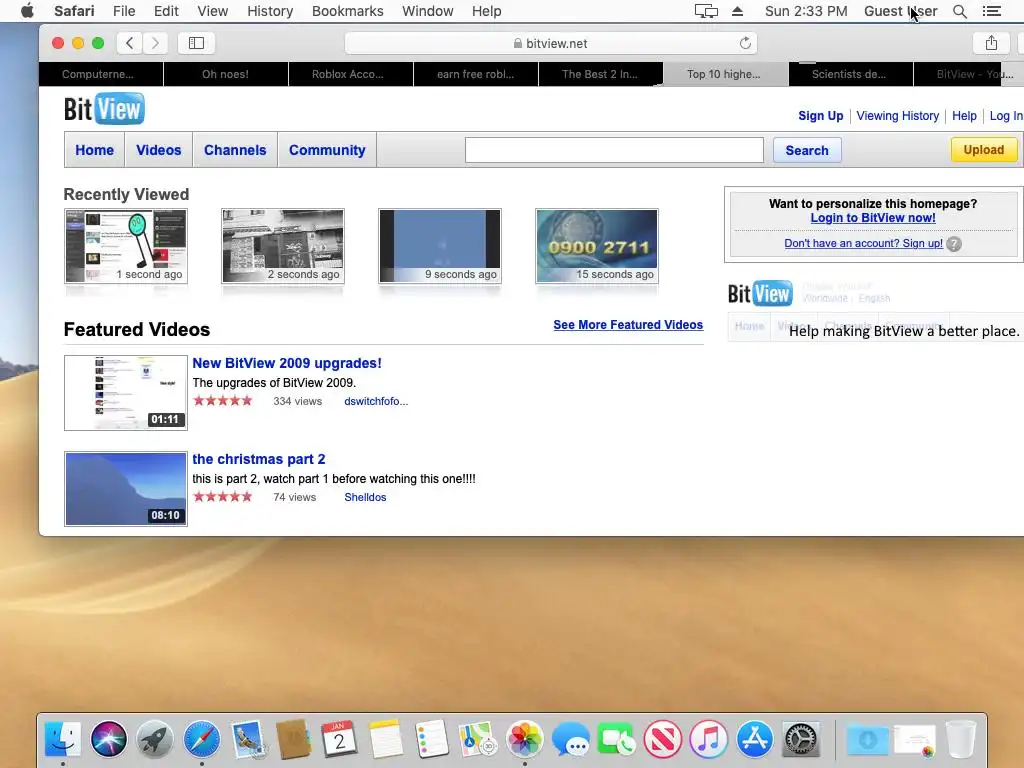Screen dimensions: 1024x768
Task: Click the eject icon in menu bar
Action: 737,11
